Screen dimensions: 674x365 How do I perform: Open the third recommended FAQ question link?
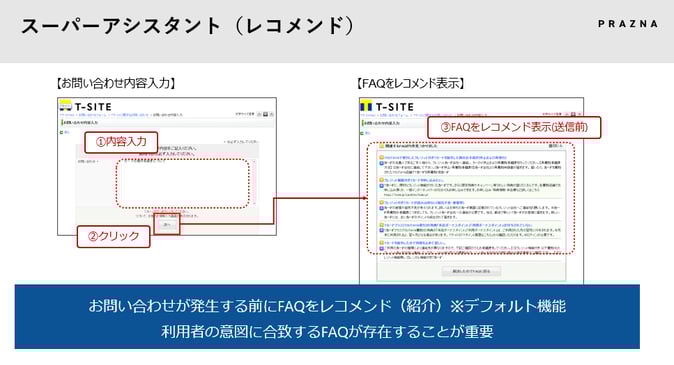[424, 202]
